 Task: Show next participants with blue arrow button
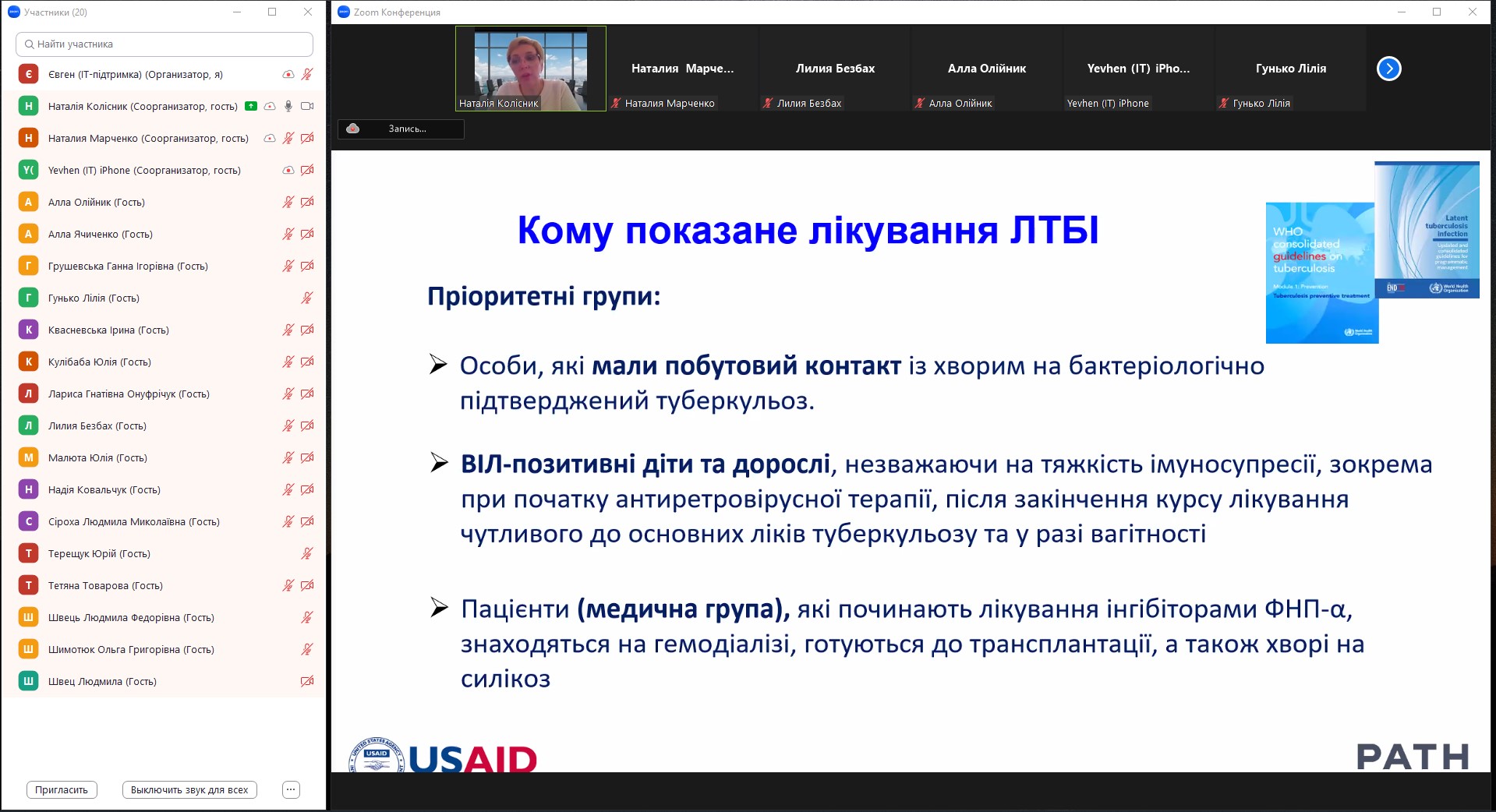(x=1388, y=69)
